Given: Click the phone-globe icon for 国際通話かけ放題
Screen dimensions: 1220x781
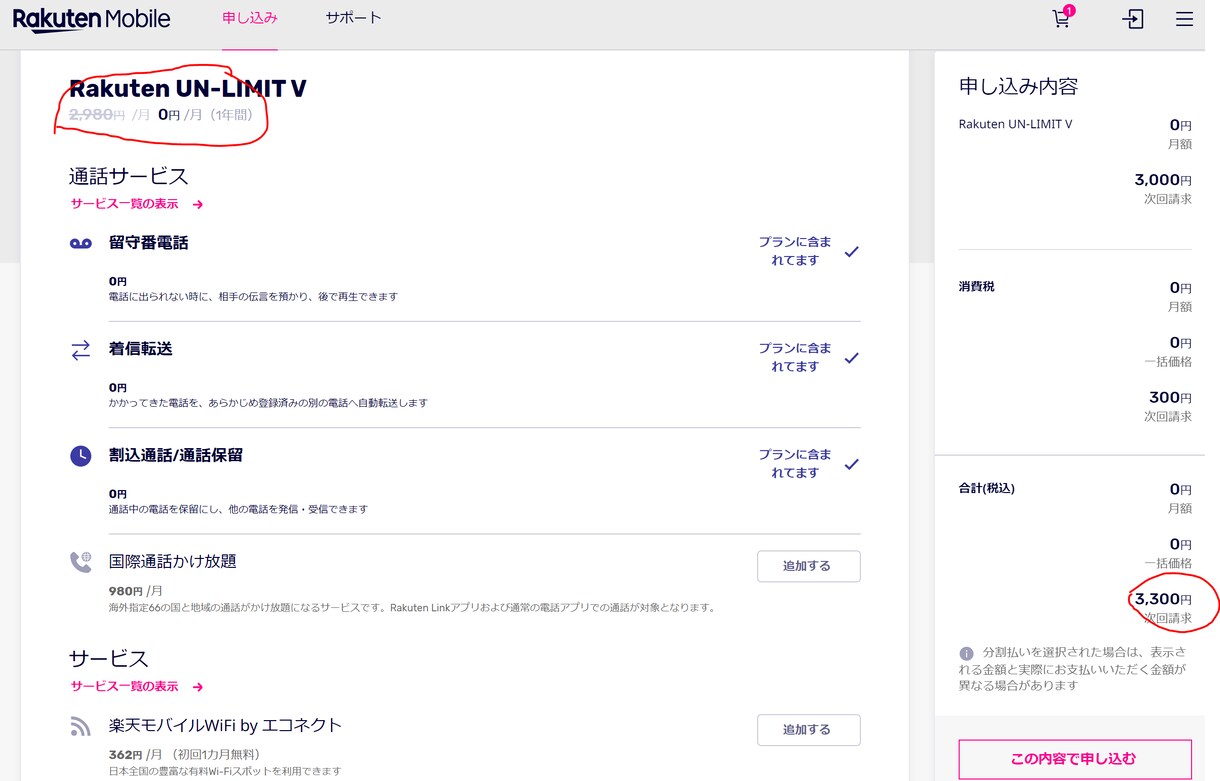Looking at the screenshot, I should [x=81, y=562].
